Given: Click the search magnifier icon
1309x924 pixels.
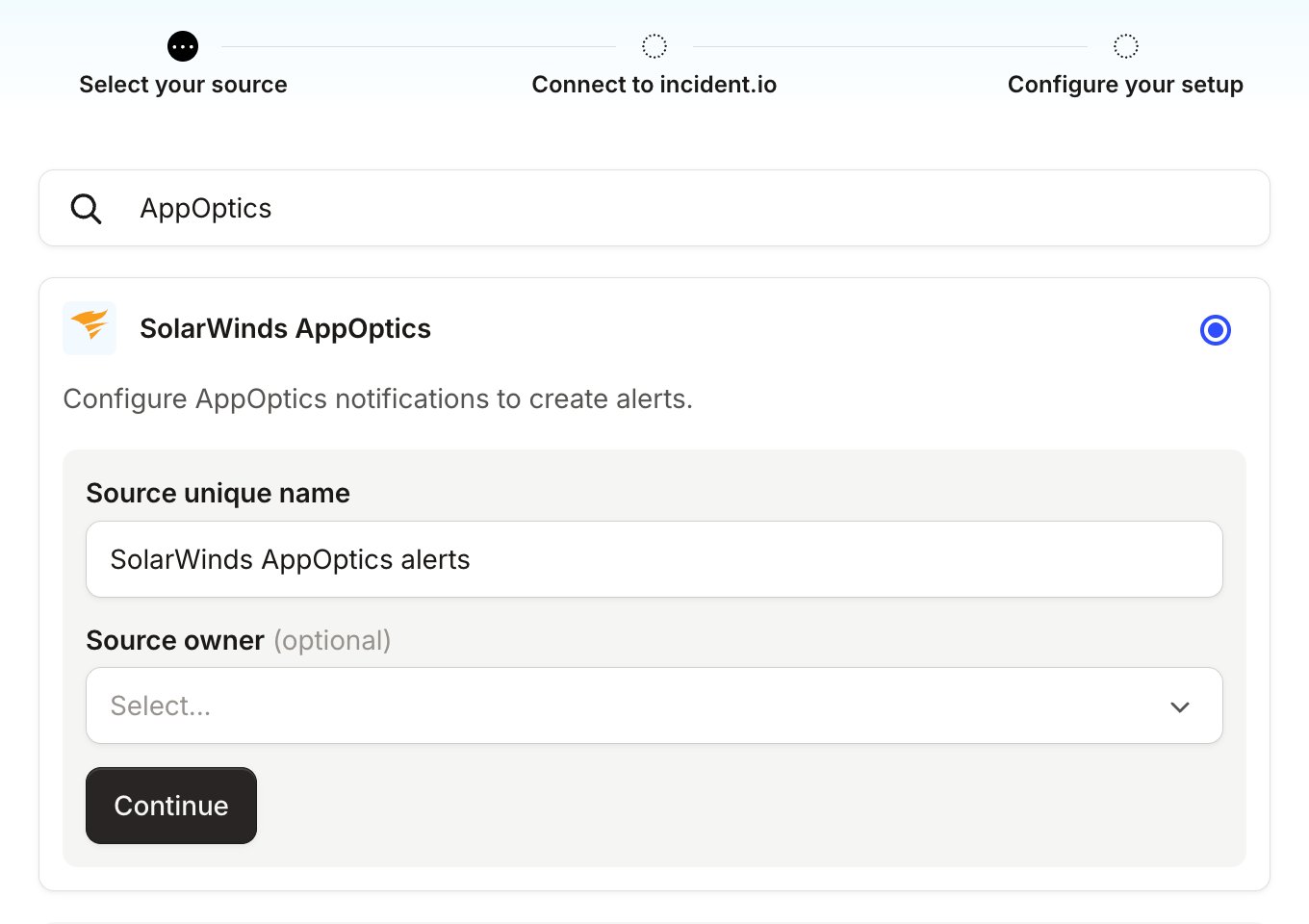Looking at the screenshot, I should tap(86, 208).
